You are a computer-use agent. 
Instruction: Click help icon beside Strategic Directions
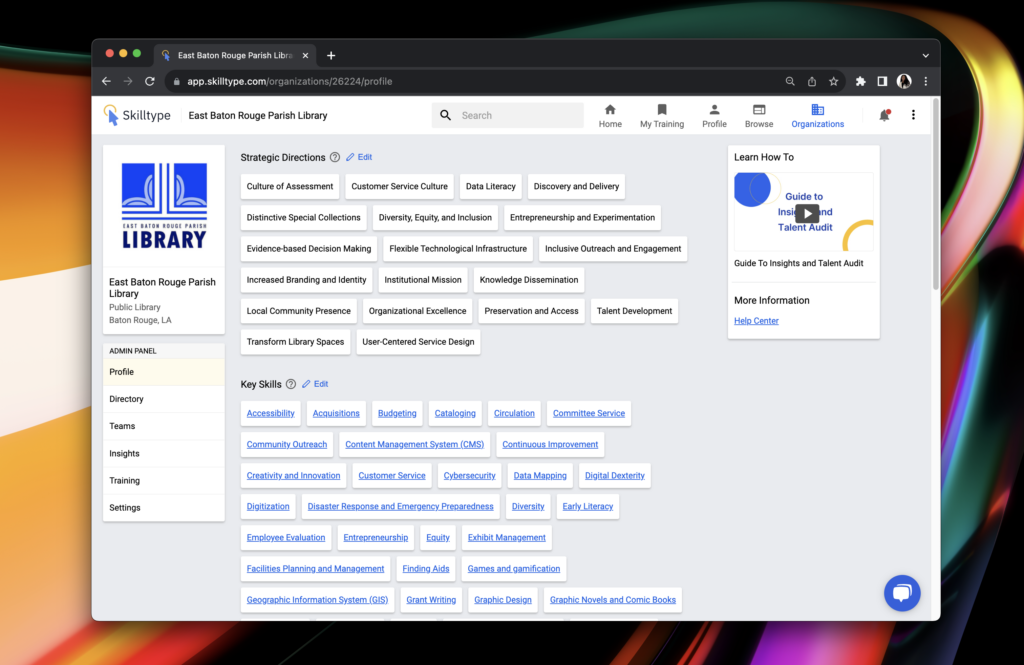pos(335,157)
